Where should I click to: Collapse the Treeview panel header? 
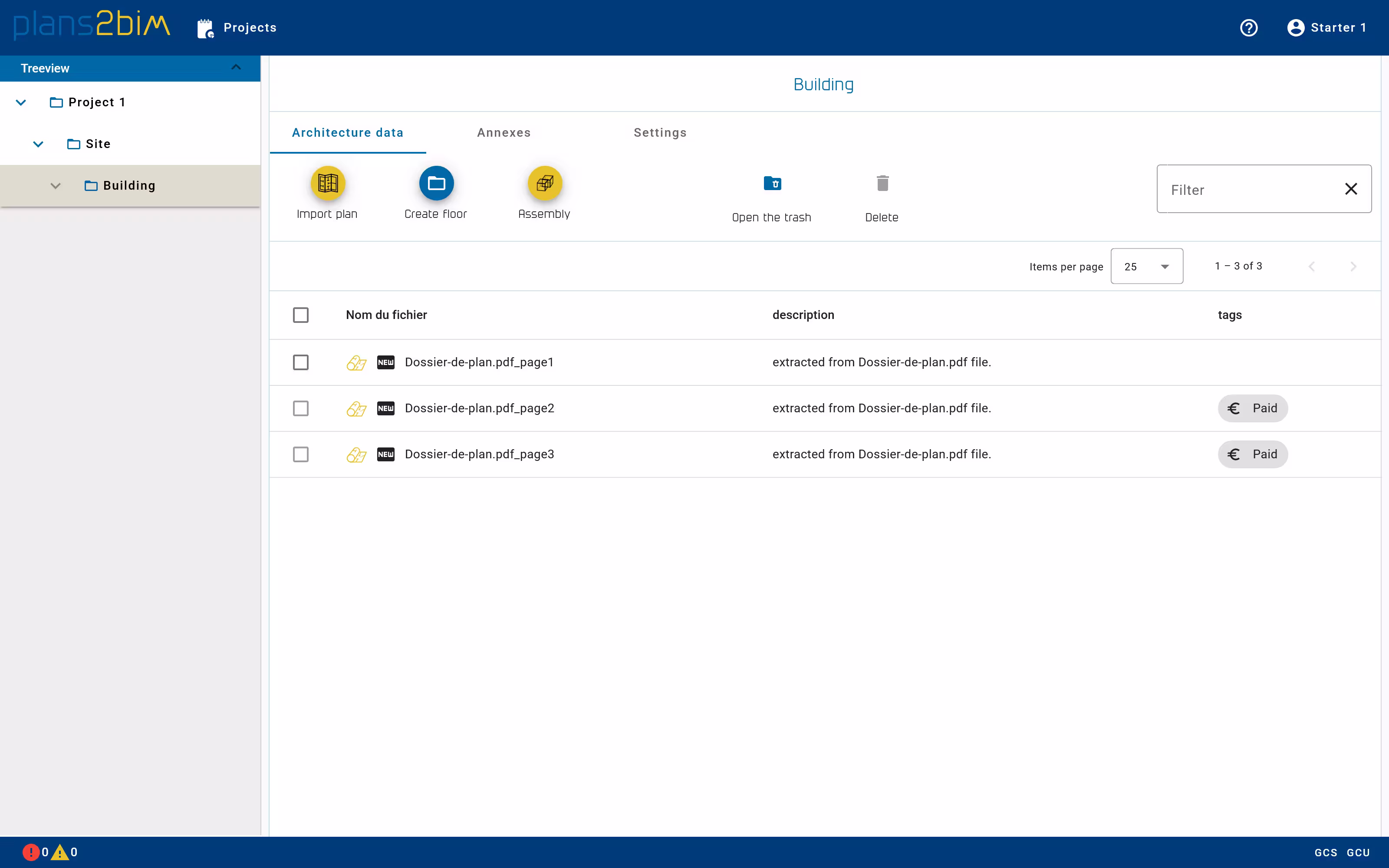pyautogui.click(x=235, y=68)
